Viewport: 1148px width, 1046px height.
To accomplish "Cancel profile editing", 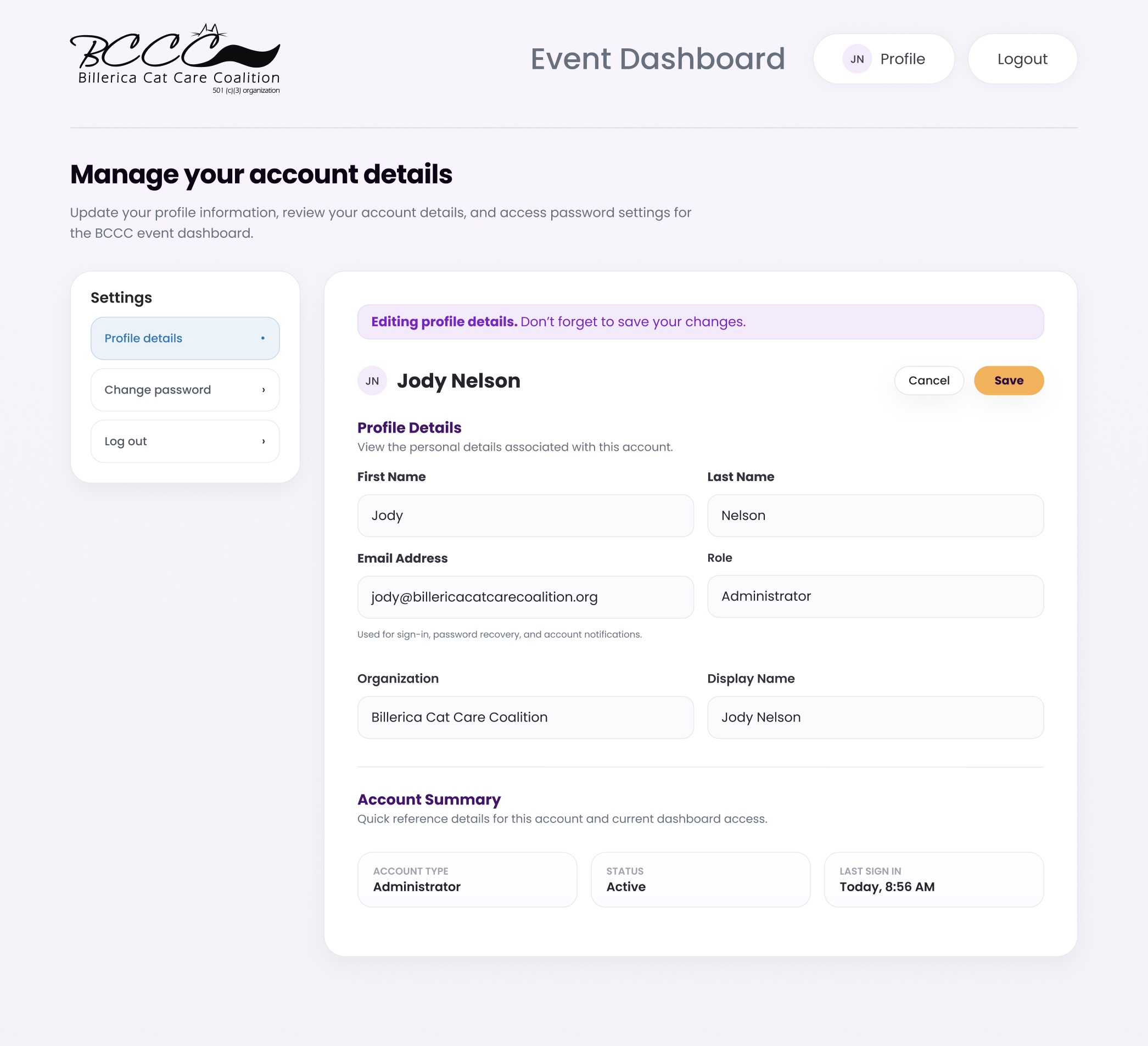I will point(928,381).
